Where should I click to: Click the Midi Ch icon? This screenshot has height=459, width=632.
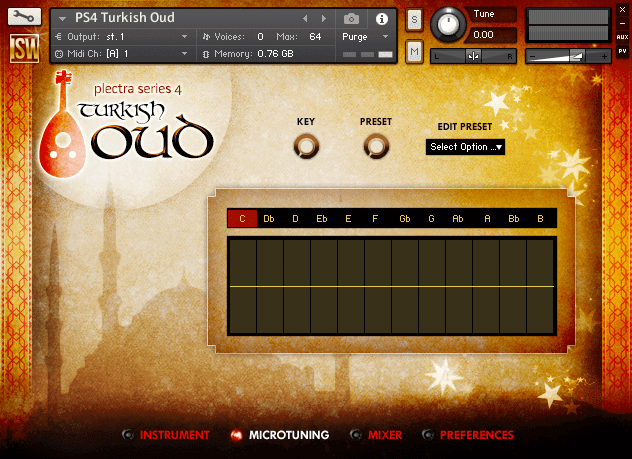point(59,54)
